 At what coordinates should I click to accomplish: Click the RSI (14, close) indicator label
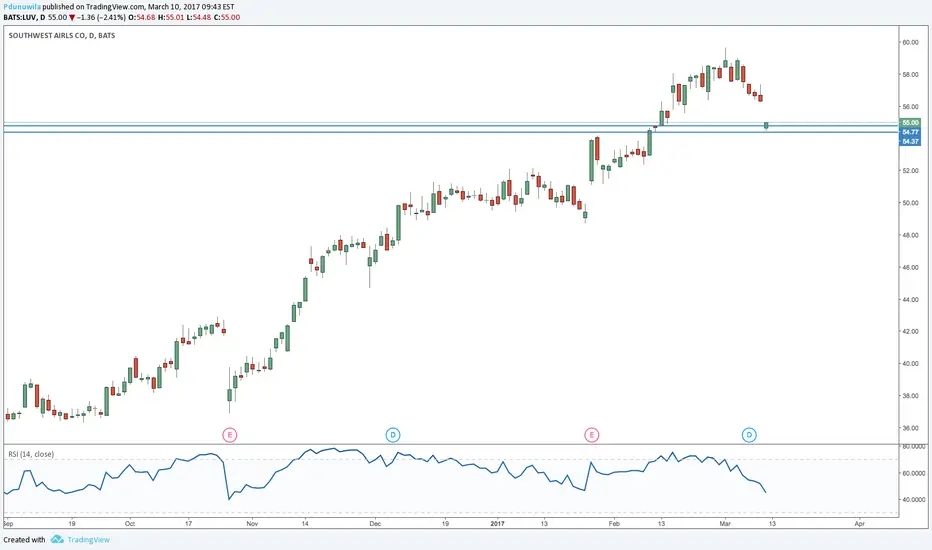coord(31,454)
